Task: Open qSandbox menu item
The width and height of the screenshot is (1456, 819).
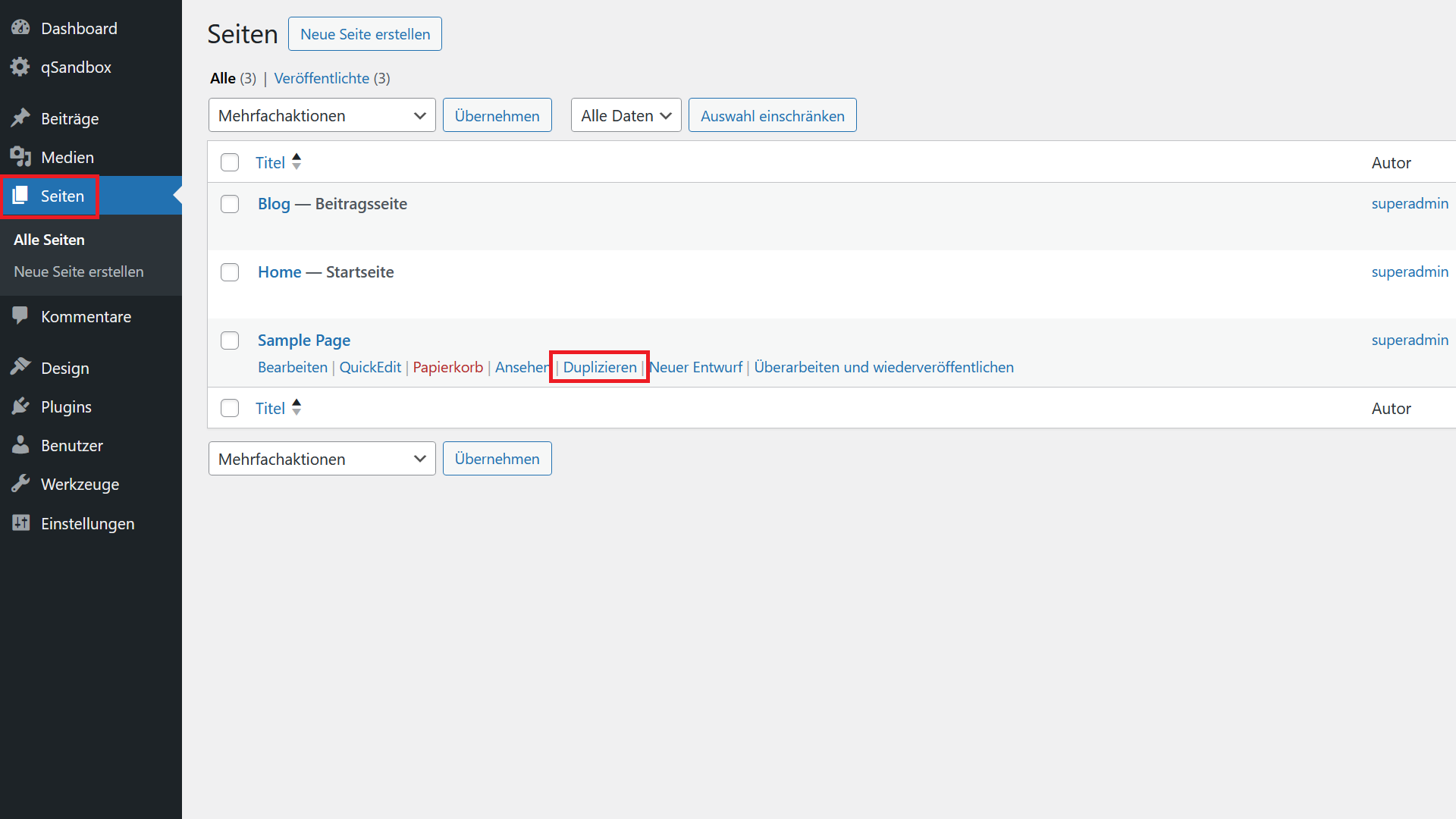Action: (x=76, y=67)
